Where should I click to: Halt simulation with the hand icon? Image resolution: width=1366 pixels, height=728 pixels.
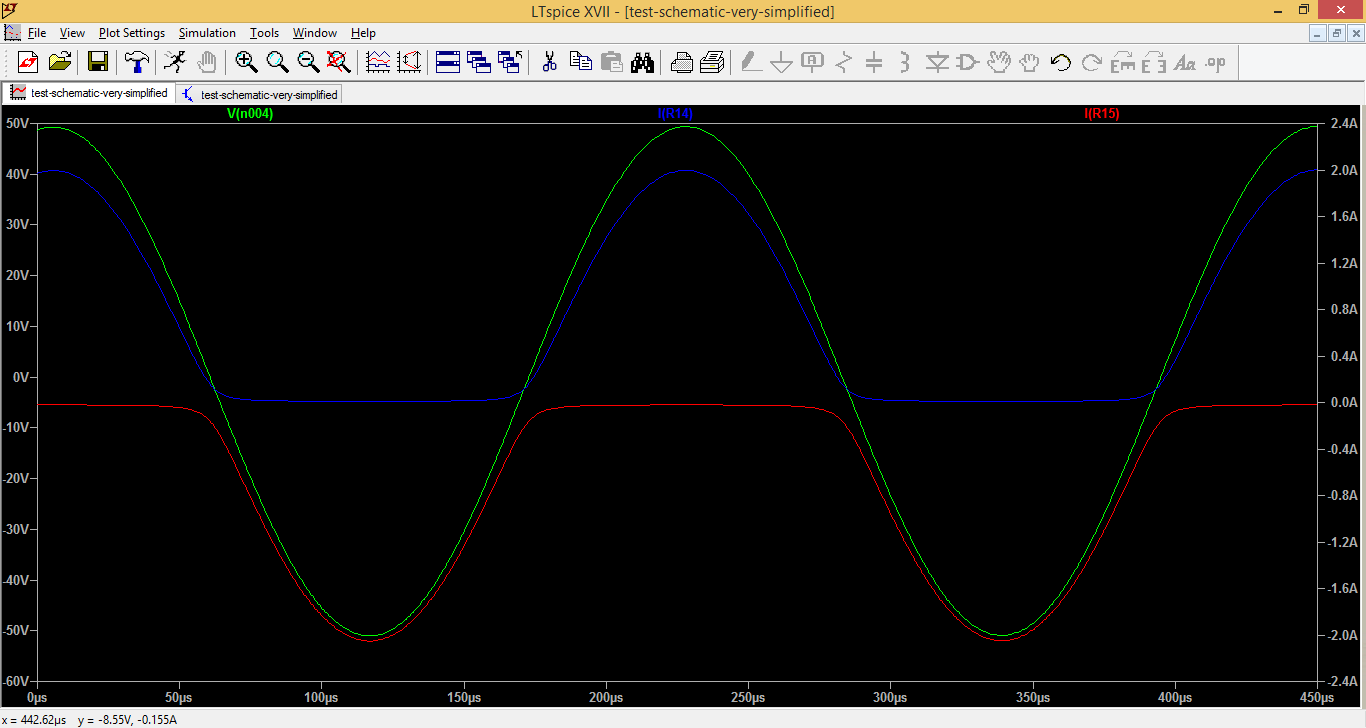coord(206,62)
